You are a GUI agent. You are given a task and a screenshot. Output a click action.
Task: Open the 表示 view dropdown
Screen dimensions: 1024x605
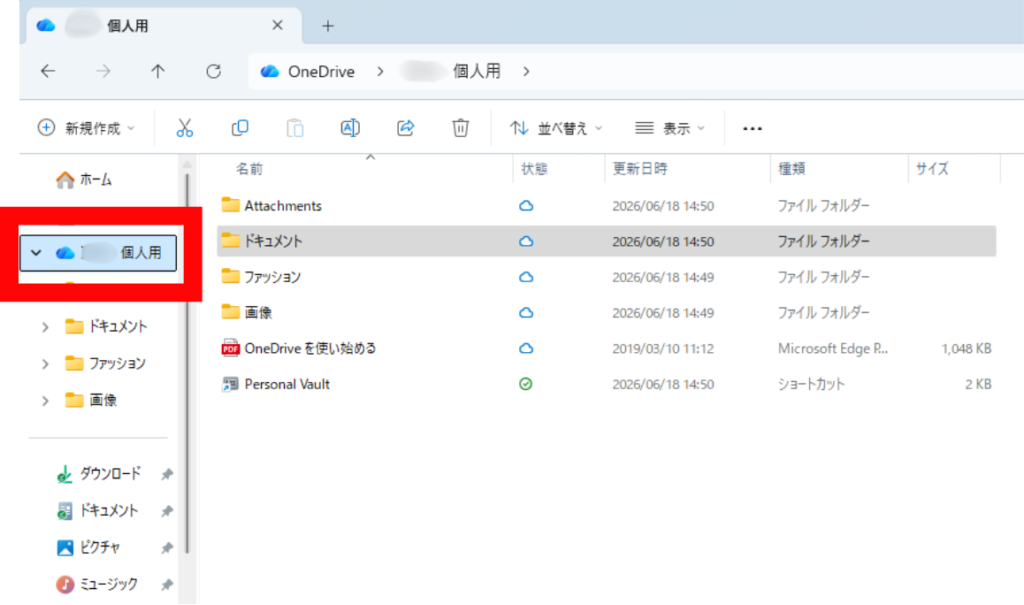point(670,128)
